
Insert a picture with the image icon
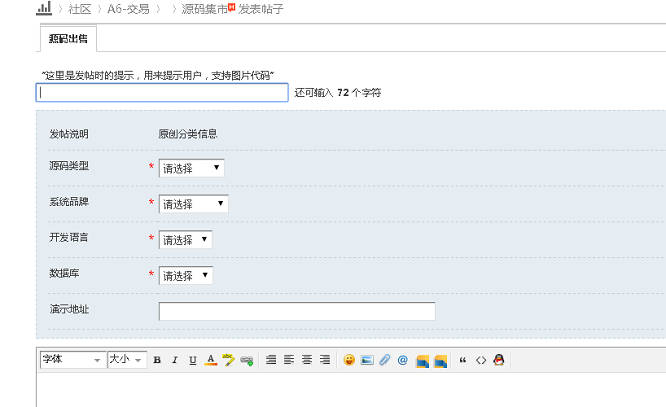point(367,360)
